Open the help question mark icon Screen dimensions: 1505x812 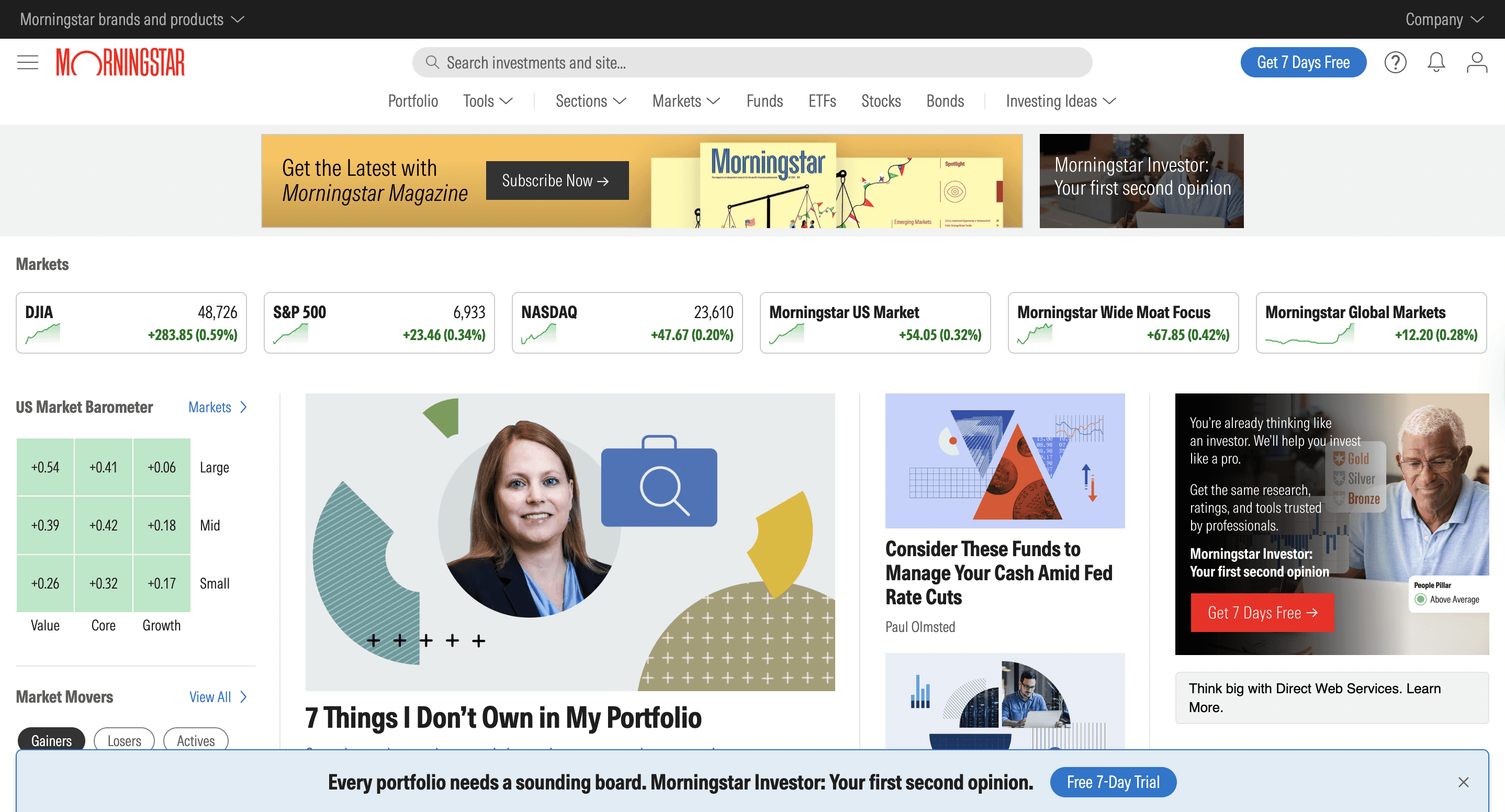pos(1395,62)
